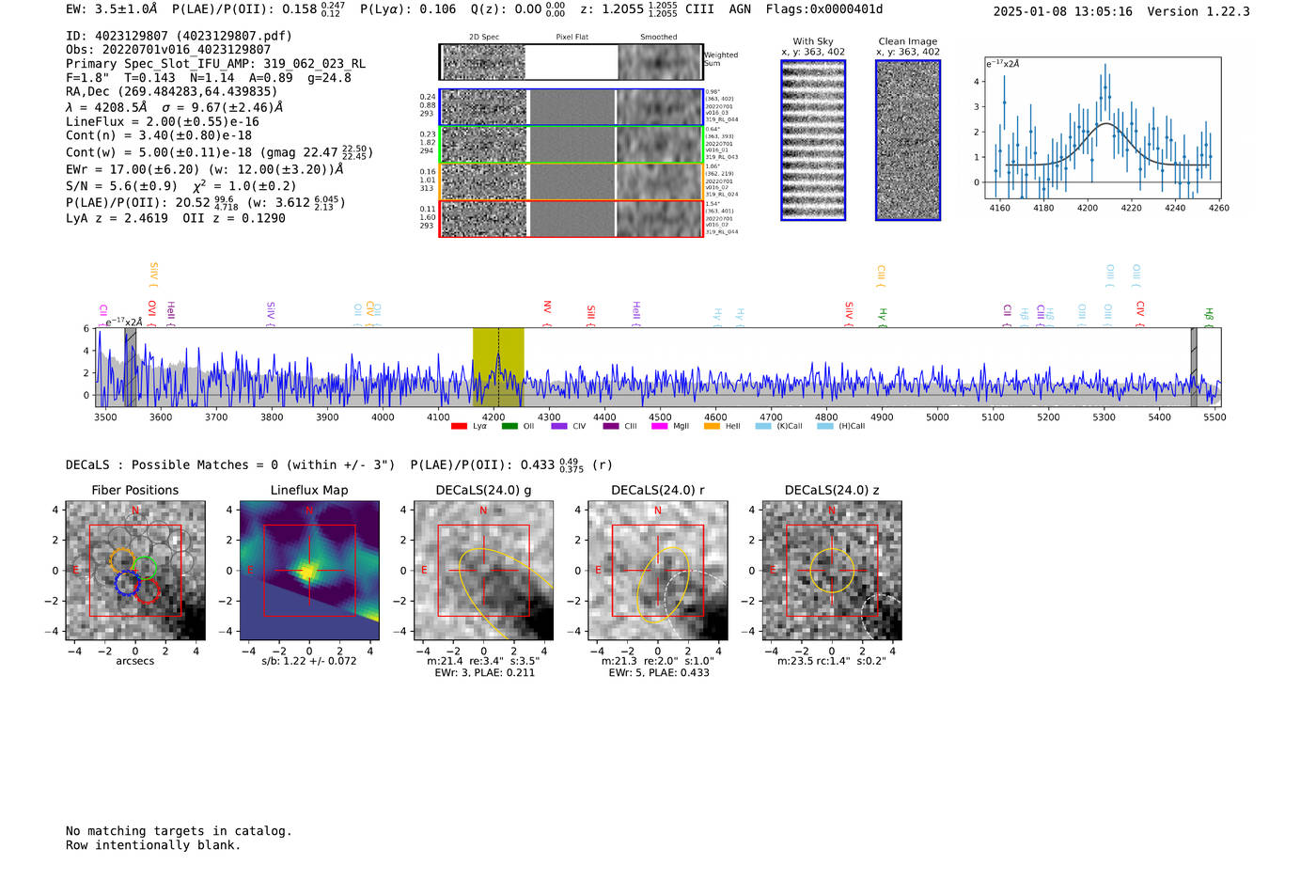Select the green fiber circle in Fiber Positions
The image size is (1316, 896).
[145, 567]
